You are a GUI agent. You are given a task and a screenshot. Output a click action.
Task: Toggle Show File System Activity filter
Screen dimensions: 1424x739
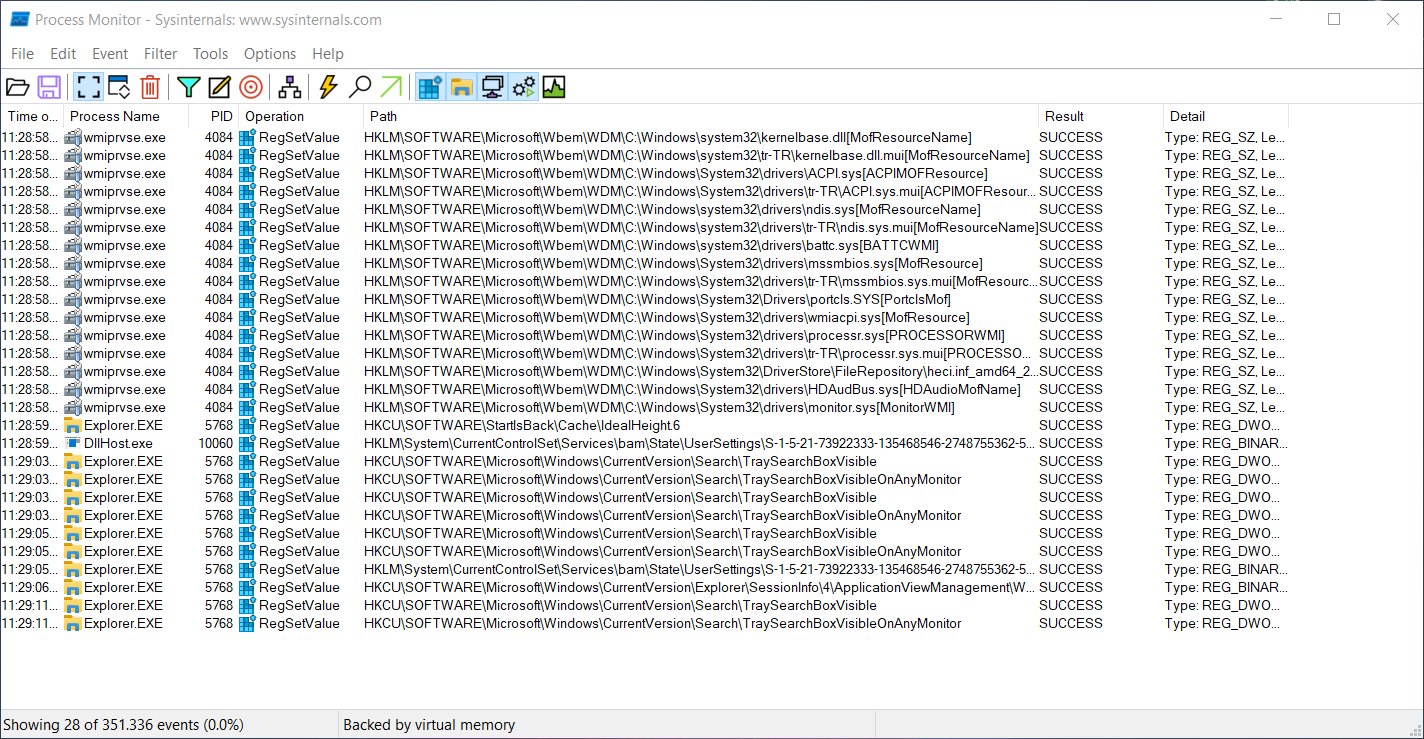coord(461,87)
